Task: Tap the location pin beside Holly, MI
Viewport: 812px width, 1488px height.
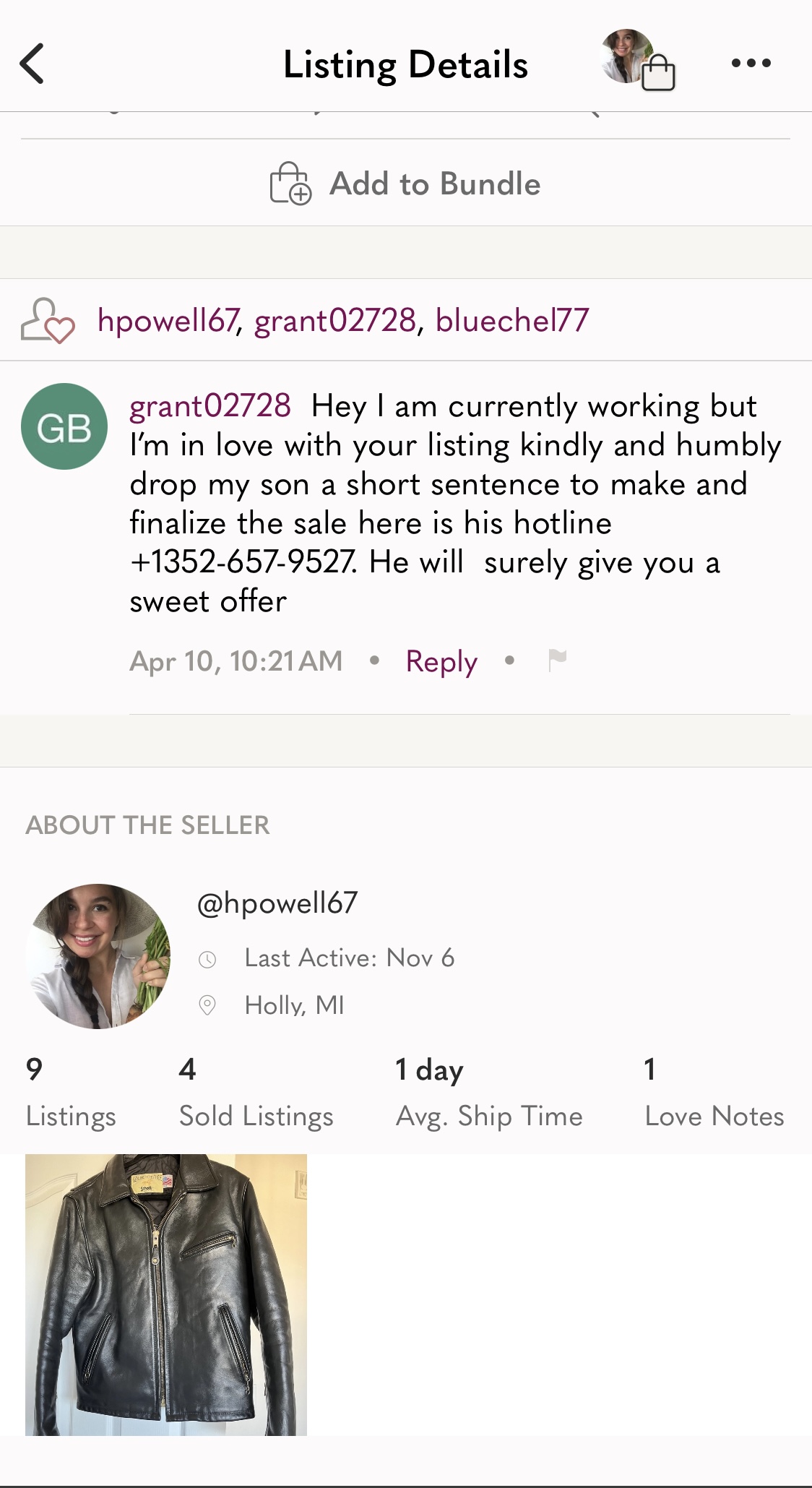Action: click(x=207, y=1005)
